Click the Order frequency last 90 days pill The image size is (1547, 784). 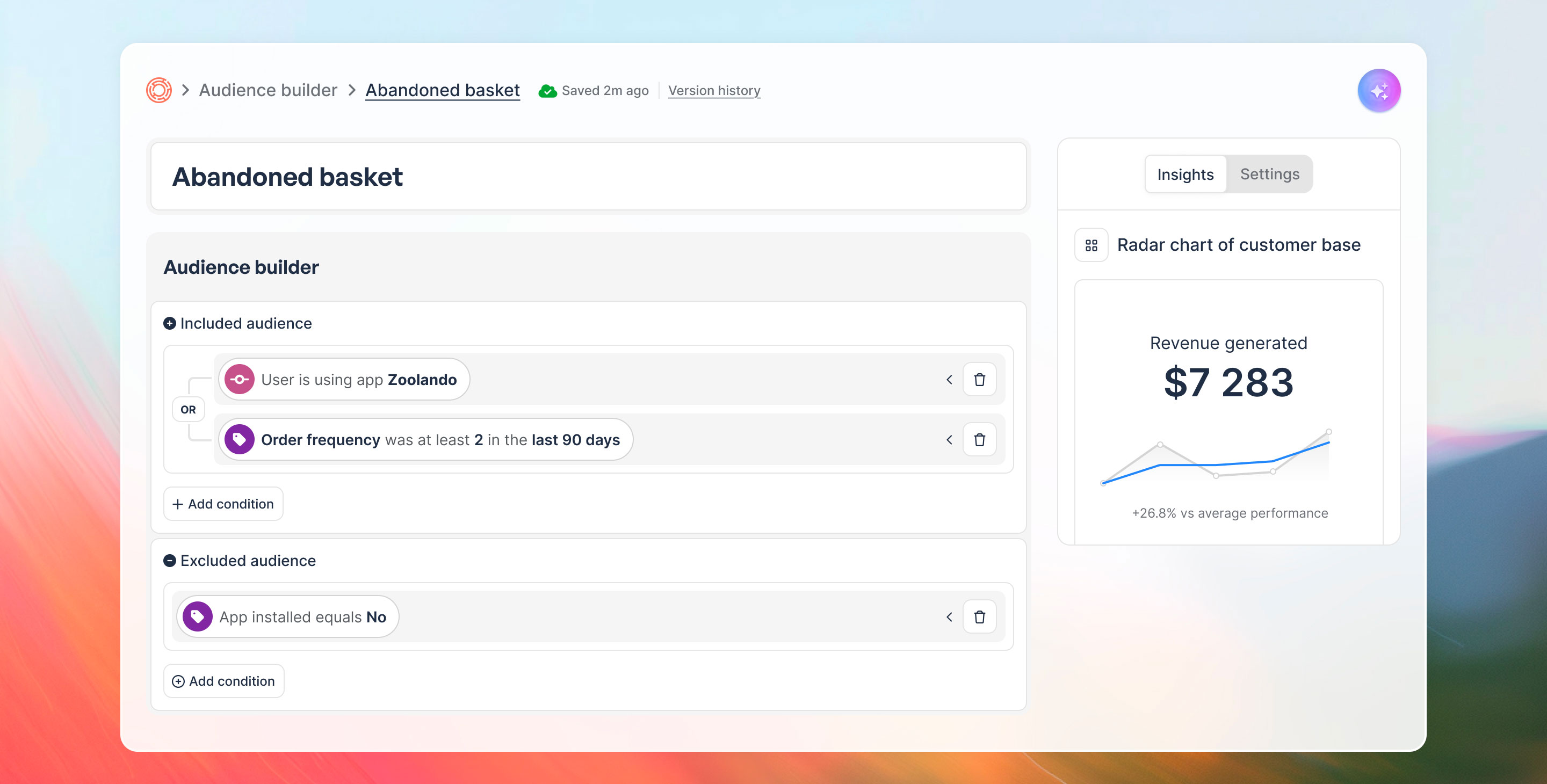[x=426, y=439]
